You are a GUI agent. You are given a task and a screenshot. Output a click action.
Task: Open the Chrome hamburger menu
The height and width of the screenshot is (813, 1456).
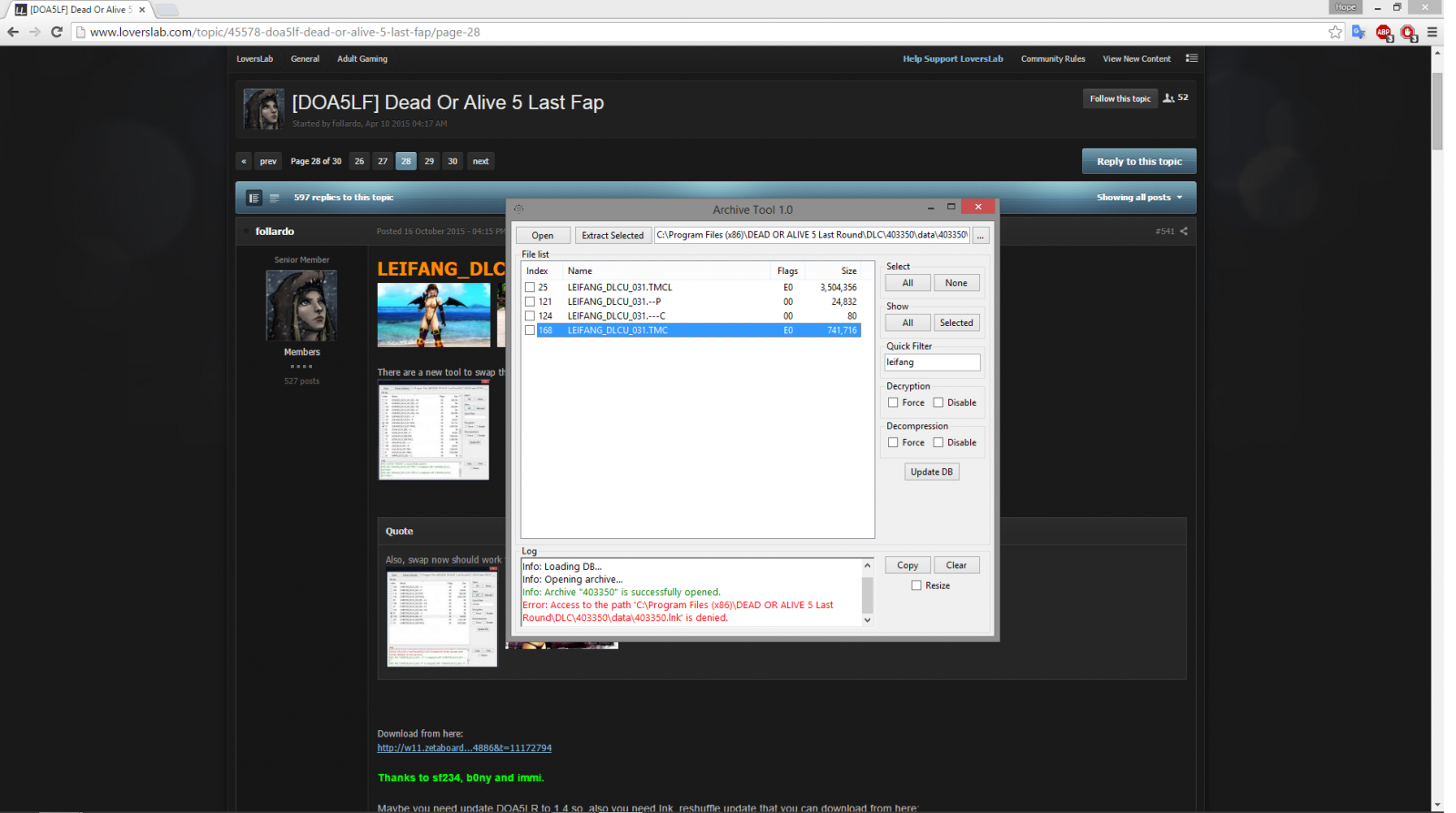click(1432, 32)
